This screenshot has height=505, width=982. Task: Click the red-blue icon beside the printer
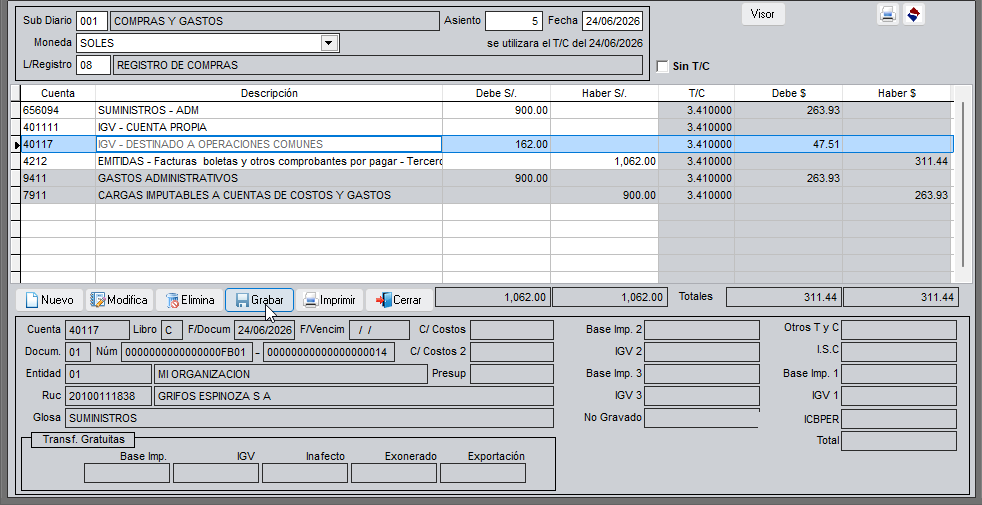click(x=914, y=14)
